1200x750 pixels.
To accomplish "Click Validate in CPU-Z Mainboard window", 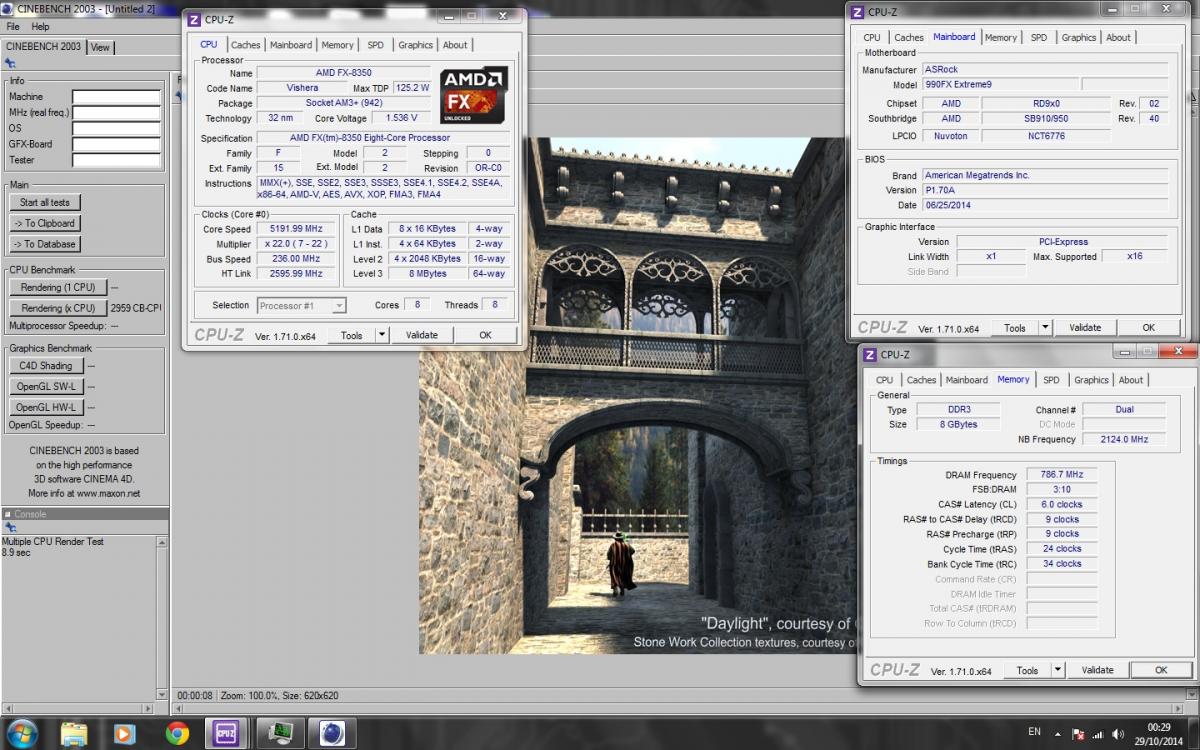I will tap(1085, 327).
